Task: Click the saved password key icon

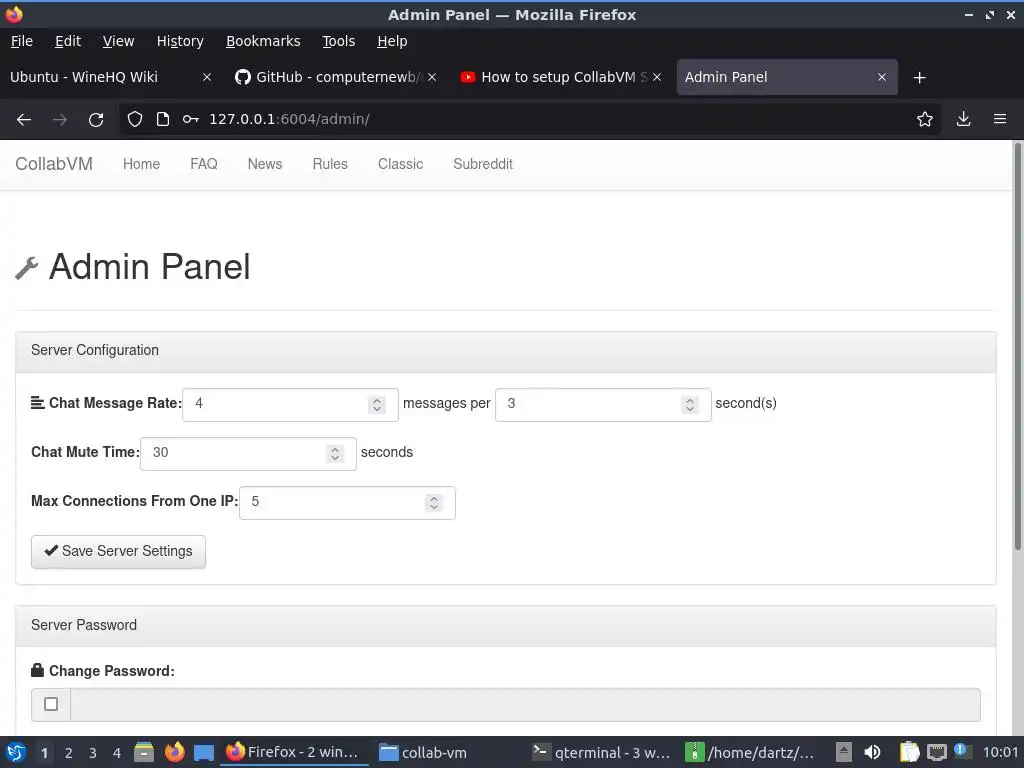Action: (191, 119)
